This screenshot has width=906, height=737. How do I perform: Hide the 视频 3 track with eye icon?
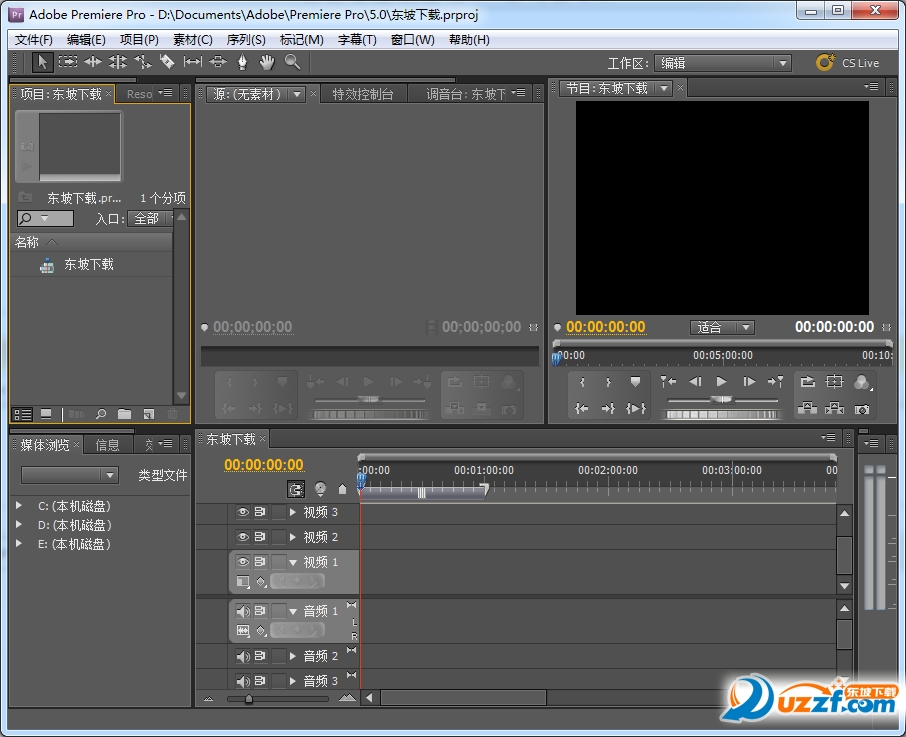tap(242, 512)
